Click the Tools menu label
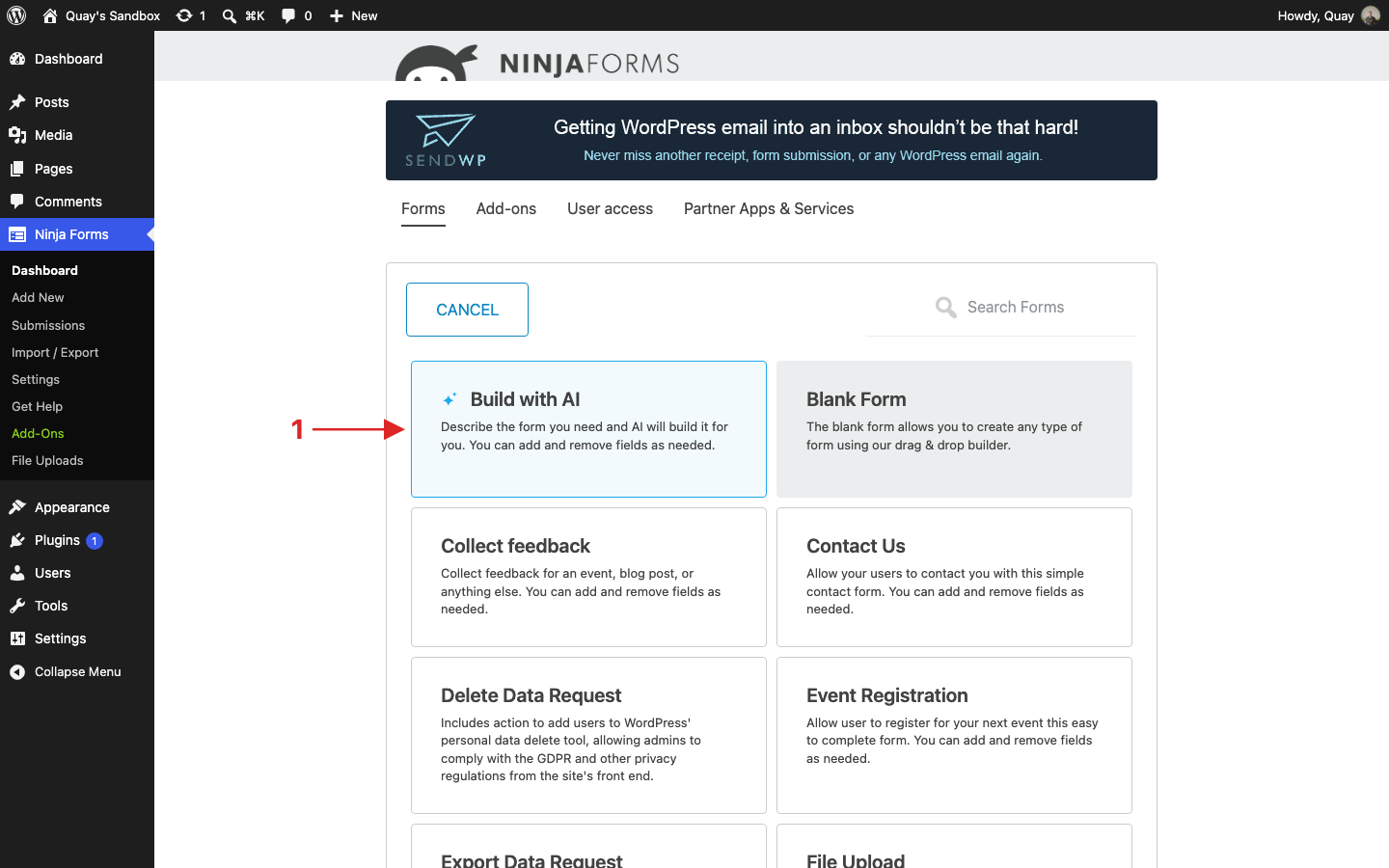The height and width of the screenshot is (868, 1389). (x=51, y=606)
